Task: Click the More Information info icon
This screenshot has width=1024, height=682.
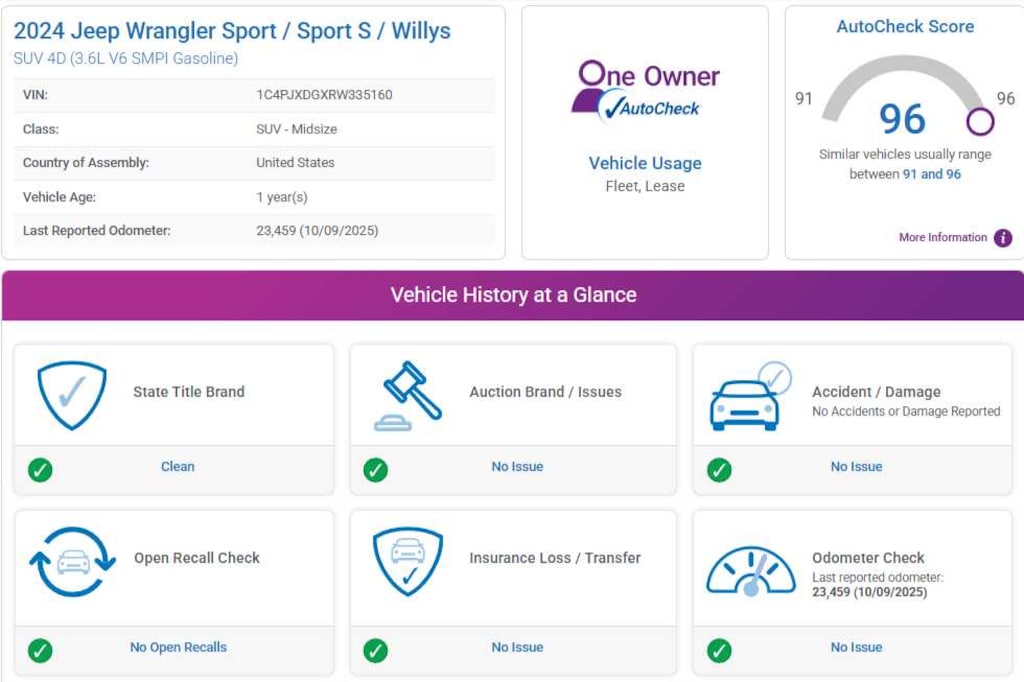Action: [1002, 238]
